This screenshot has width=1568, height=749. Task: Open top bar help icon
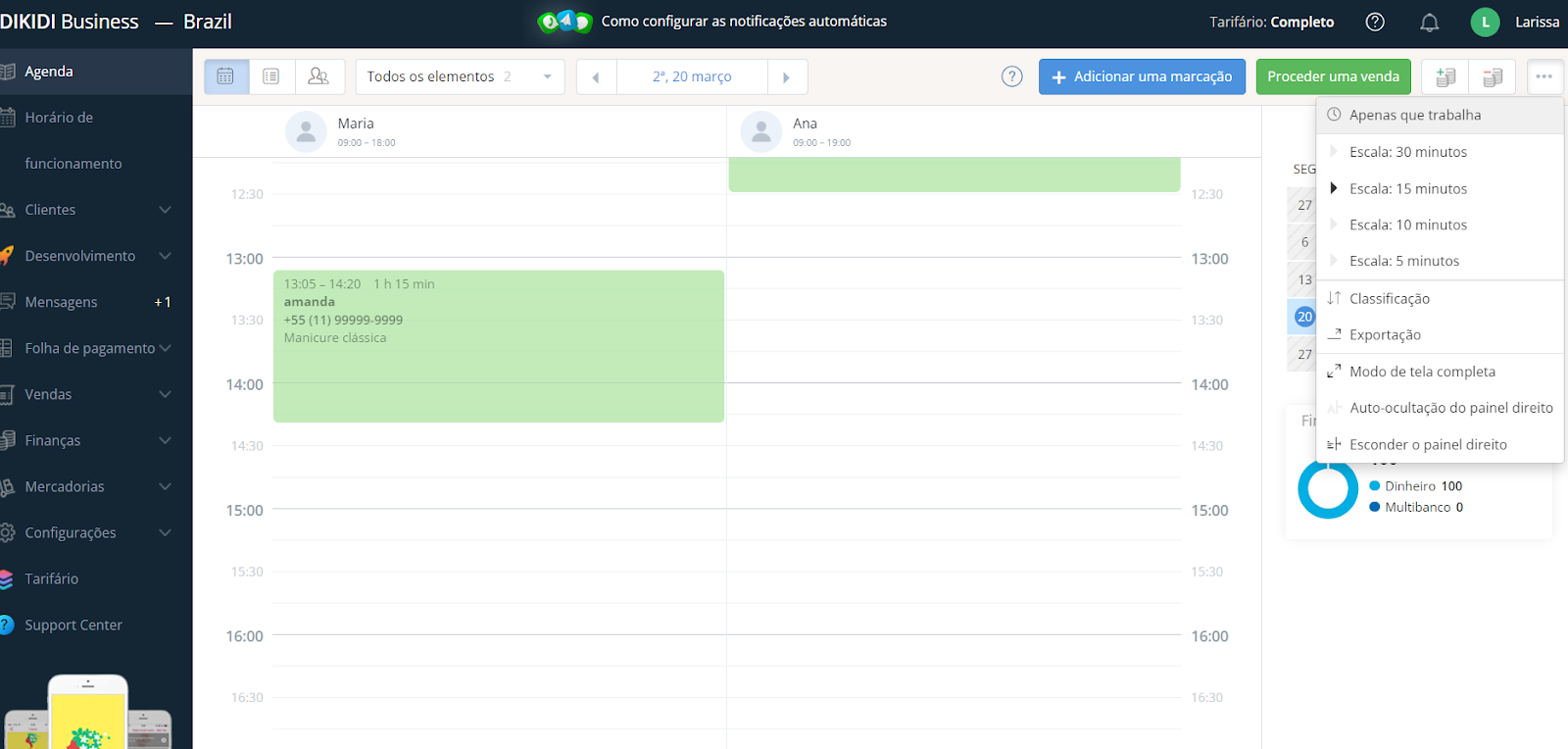coord(1375,22)
